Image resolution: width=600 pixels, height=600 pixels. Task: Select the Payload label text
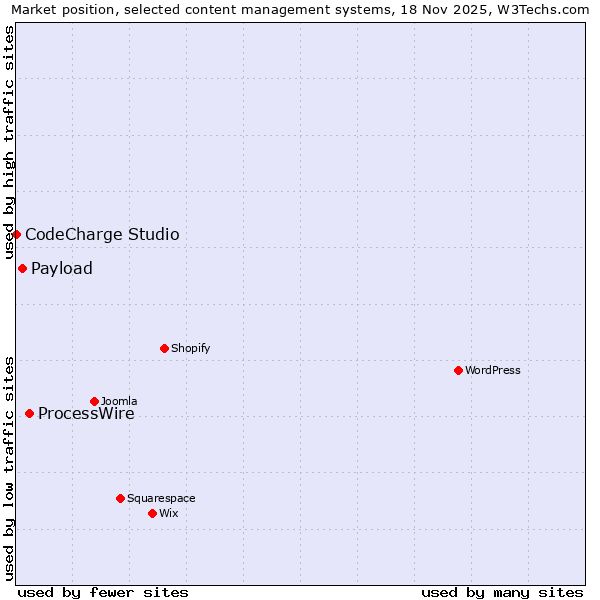(62, 268)
